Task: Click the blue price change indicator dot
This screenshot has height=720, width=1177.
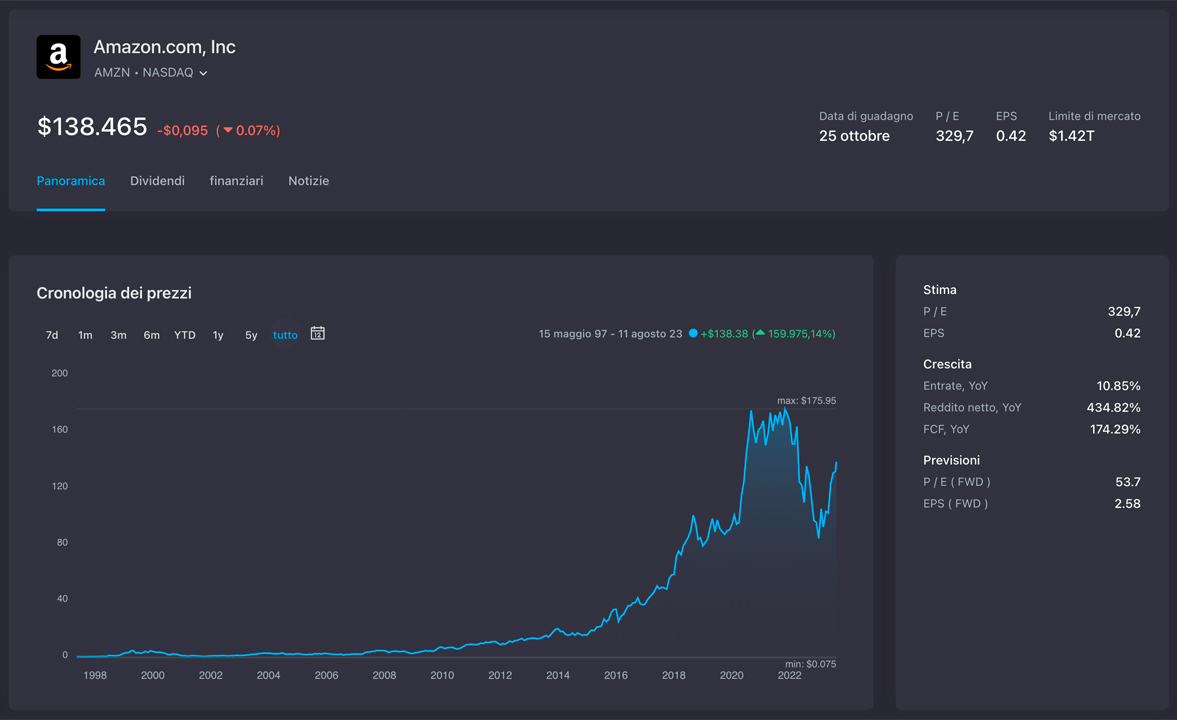Action: tap(692, 334)
